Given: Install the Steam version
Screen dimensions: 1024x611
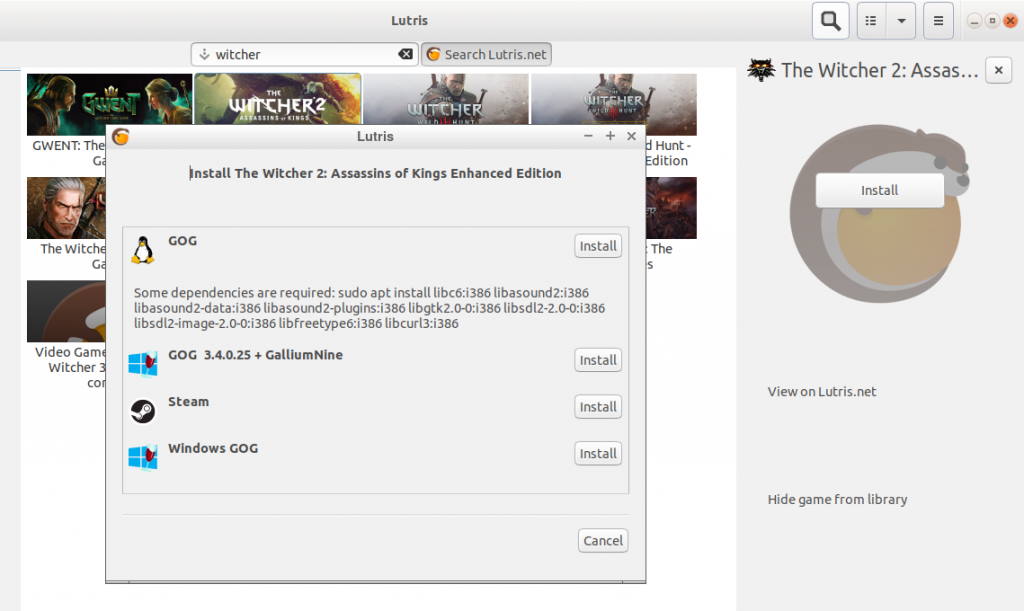Looking at the screenshot, I should pos(598,407).
